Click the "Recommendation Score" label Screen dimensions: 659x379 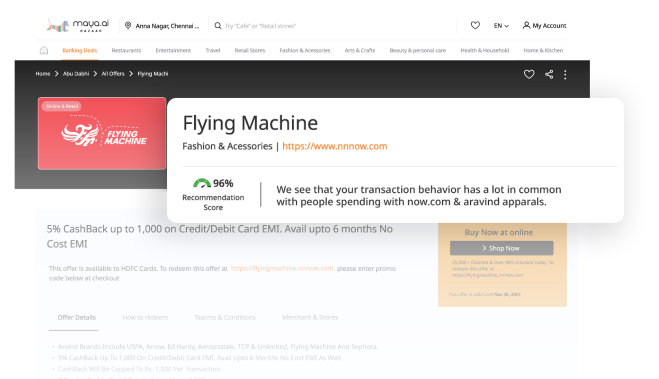point(213,203)
